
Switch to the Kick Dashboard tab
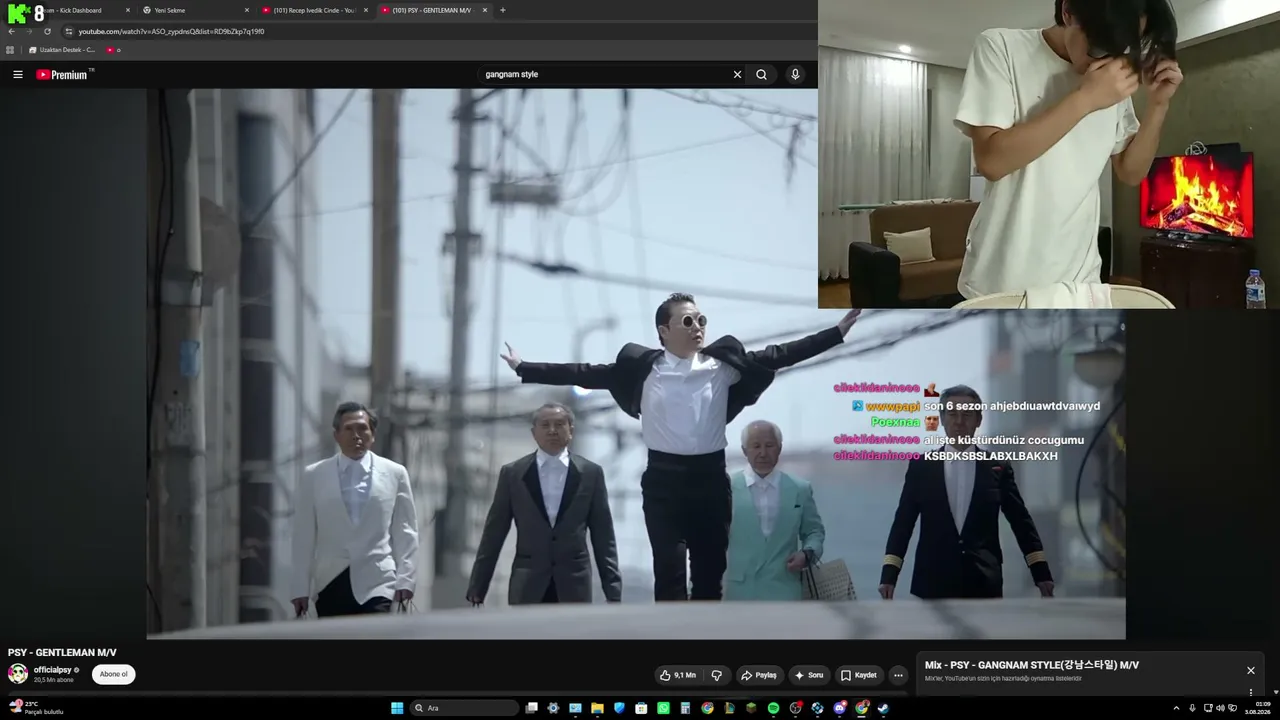pos(78,10)
